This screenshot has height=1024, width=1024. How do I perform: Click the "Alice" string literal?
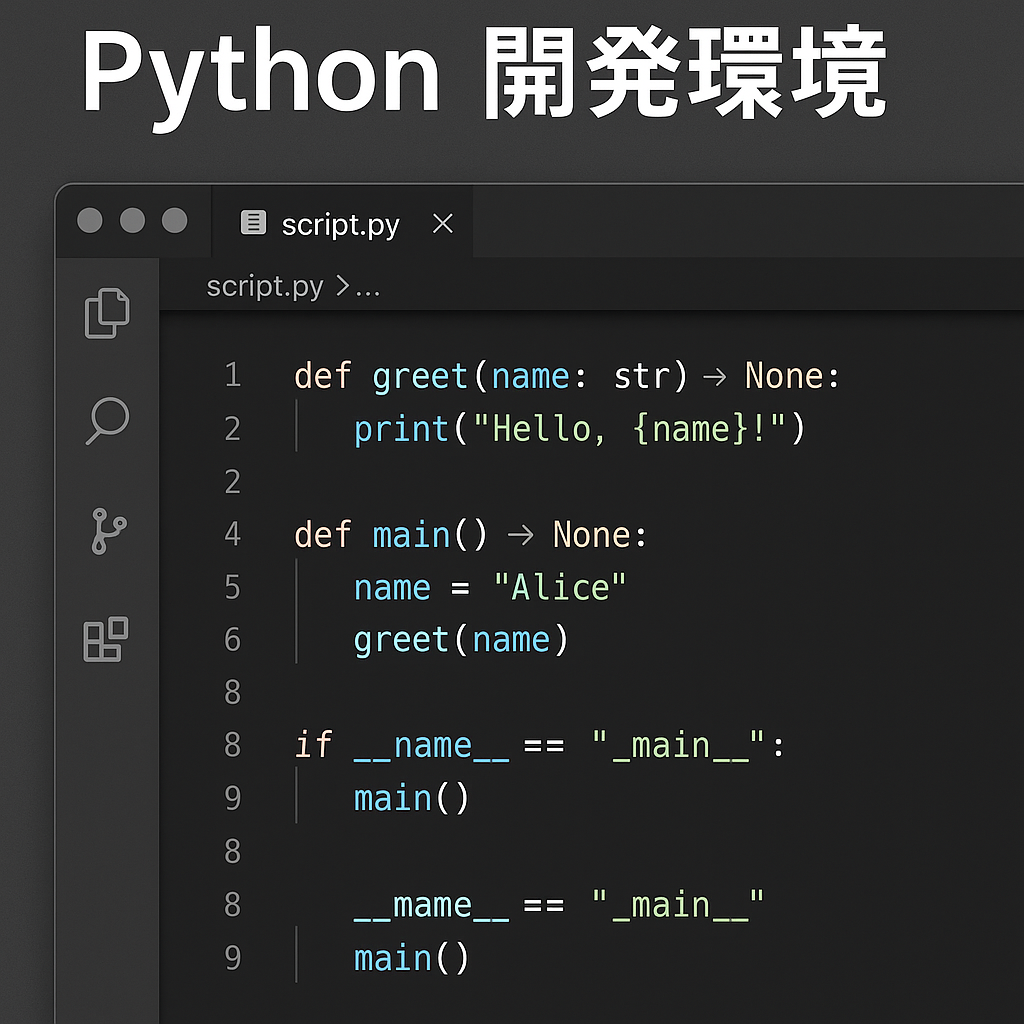point(560,586)
